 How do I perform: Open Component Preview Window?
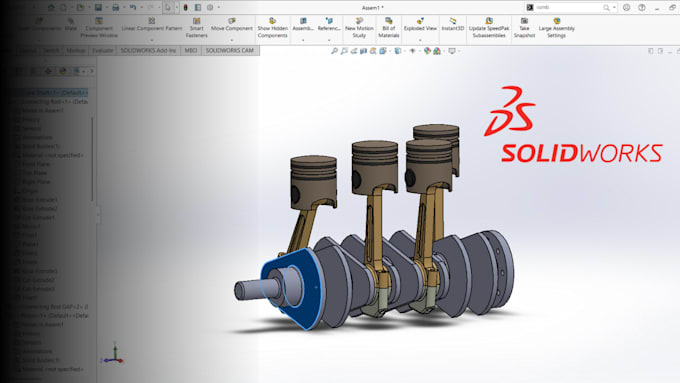(99, 28)
